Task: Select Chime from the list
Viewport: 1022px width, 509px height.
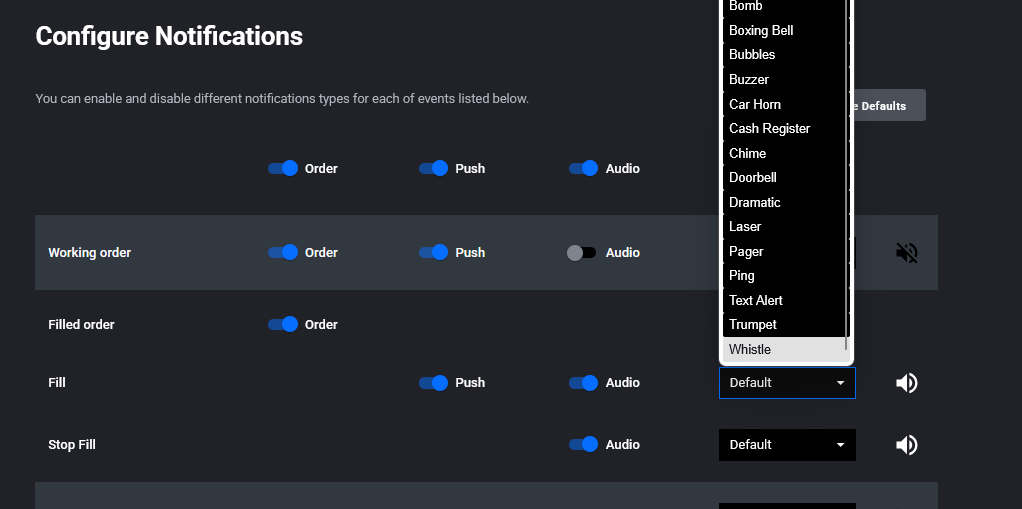Action: pyautogui.click(x=783, y=153)
